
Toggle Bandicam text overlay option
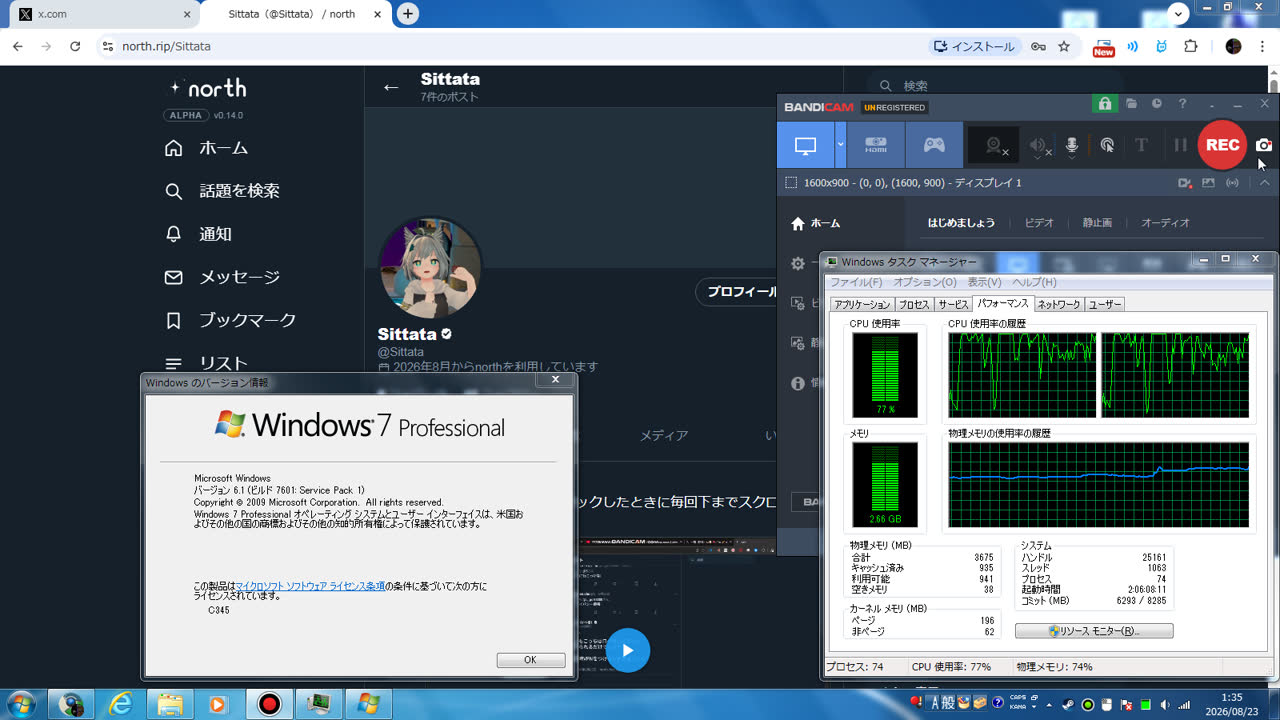tap(1141, 146)
